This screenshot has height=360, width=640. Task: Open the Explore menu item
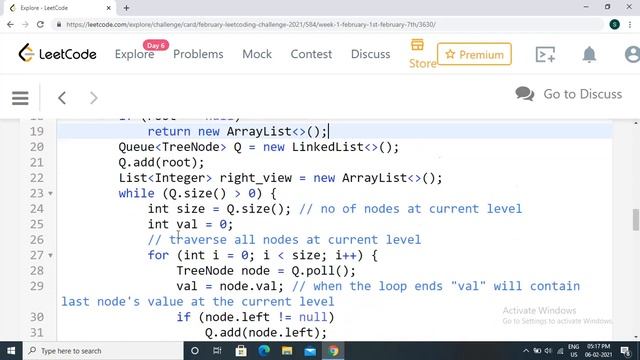tap(134, 54)
